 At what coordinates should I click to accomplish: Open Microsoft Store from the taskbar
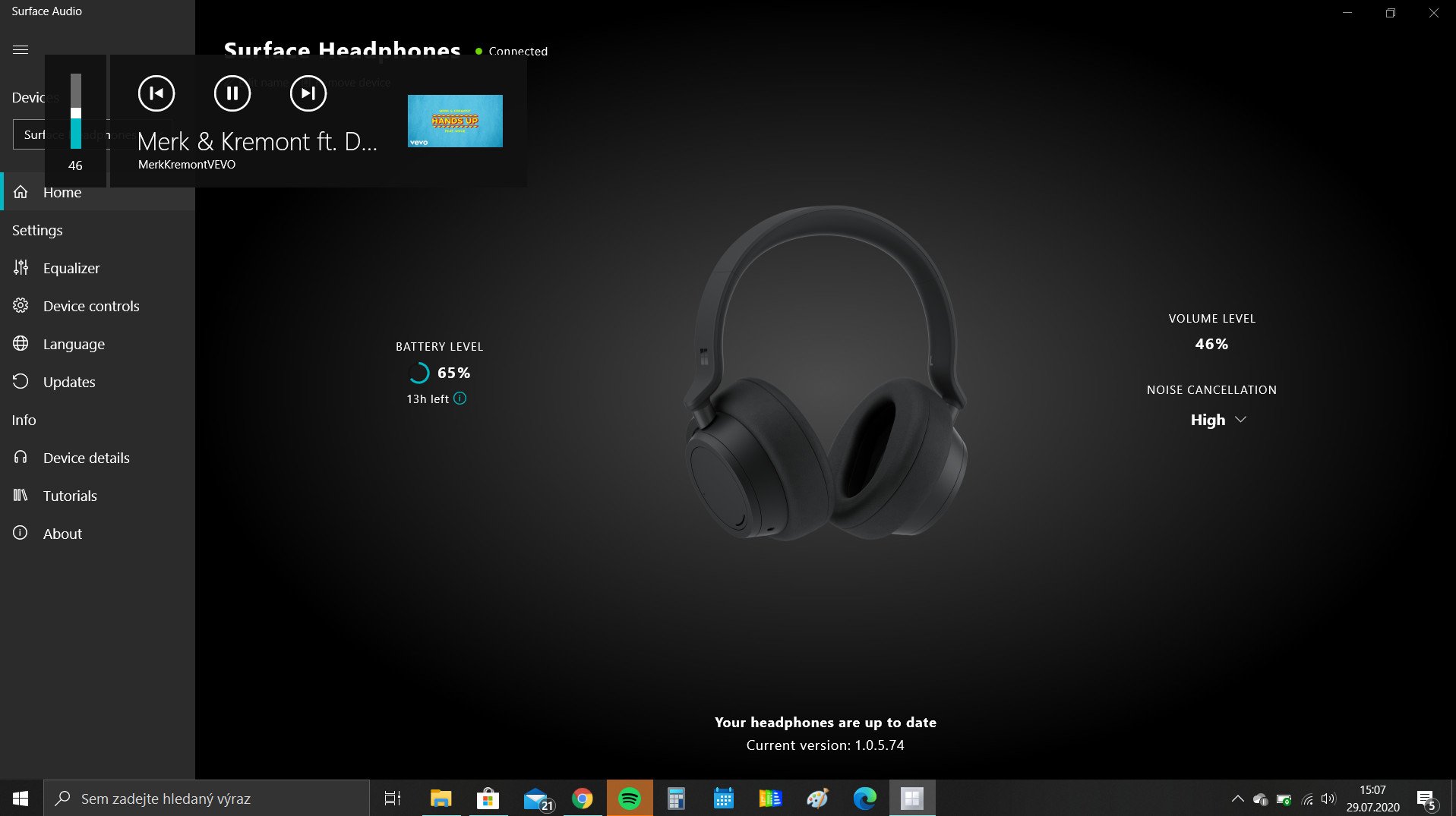488,799
